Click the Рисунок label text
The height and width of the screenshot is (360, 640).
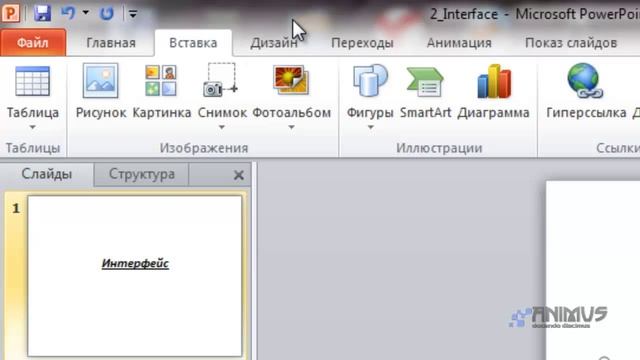[101, 113]
